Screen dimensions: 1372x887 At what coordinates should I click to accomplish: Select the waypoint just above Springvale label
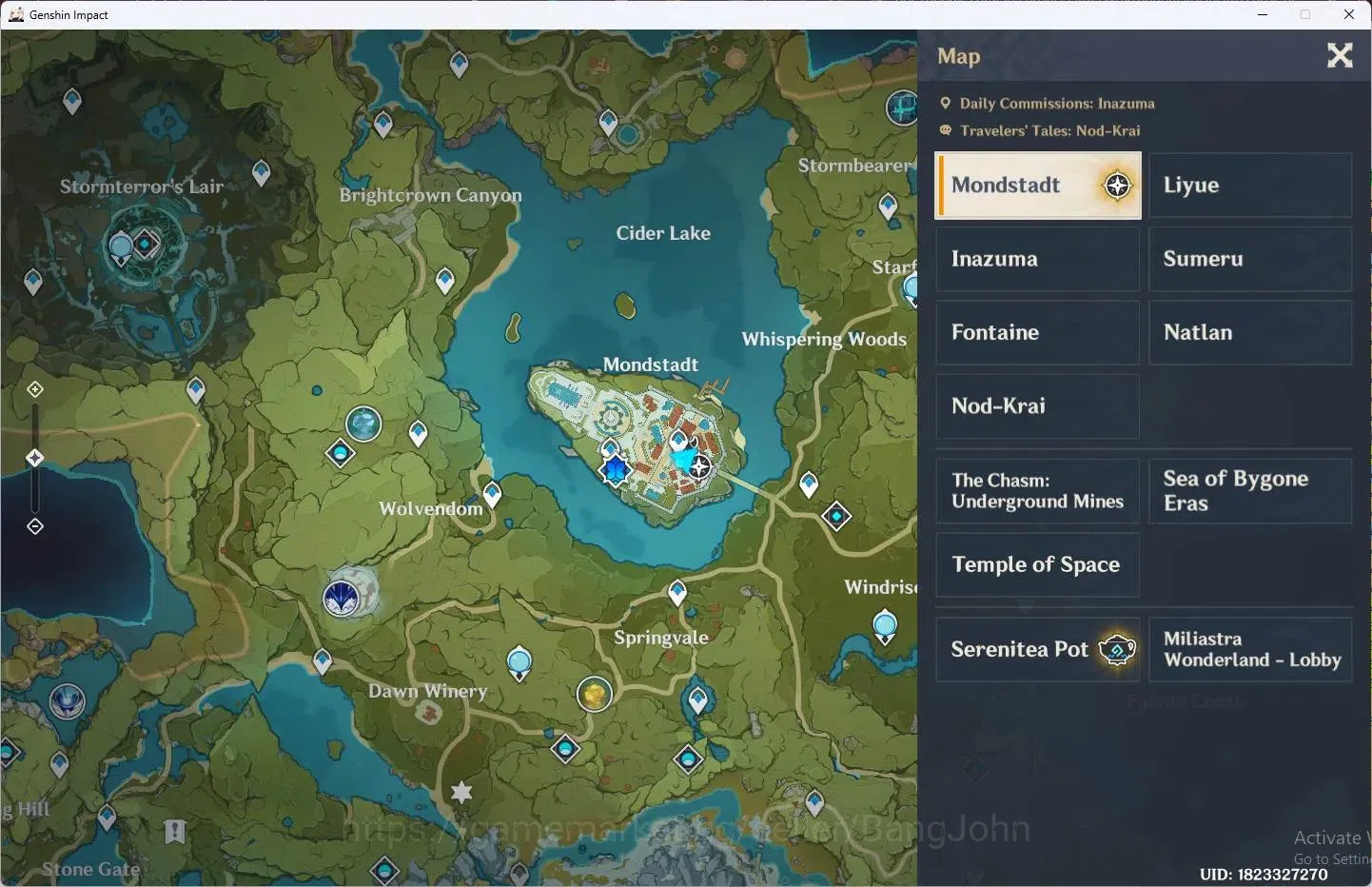677,592
